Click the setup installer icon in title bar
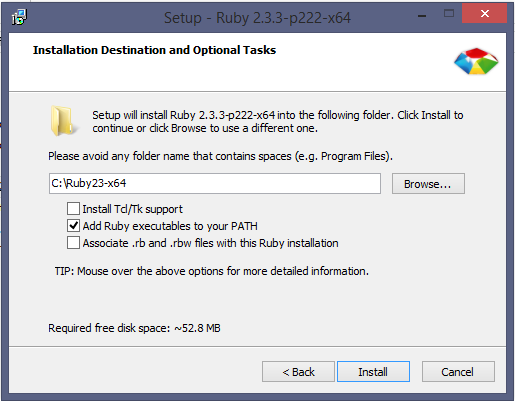The image size is (515, 401). coord(19,17)
